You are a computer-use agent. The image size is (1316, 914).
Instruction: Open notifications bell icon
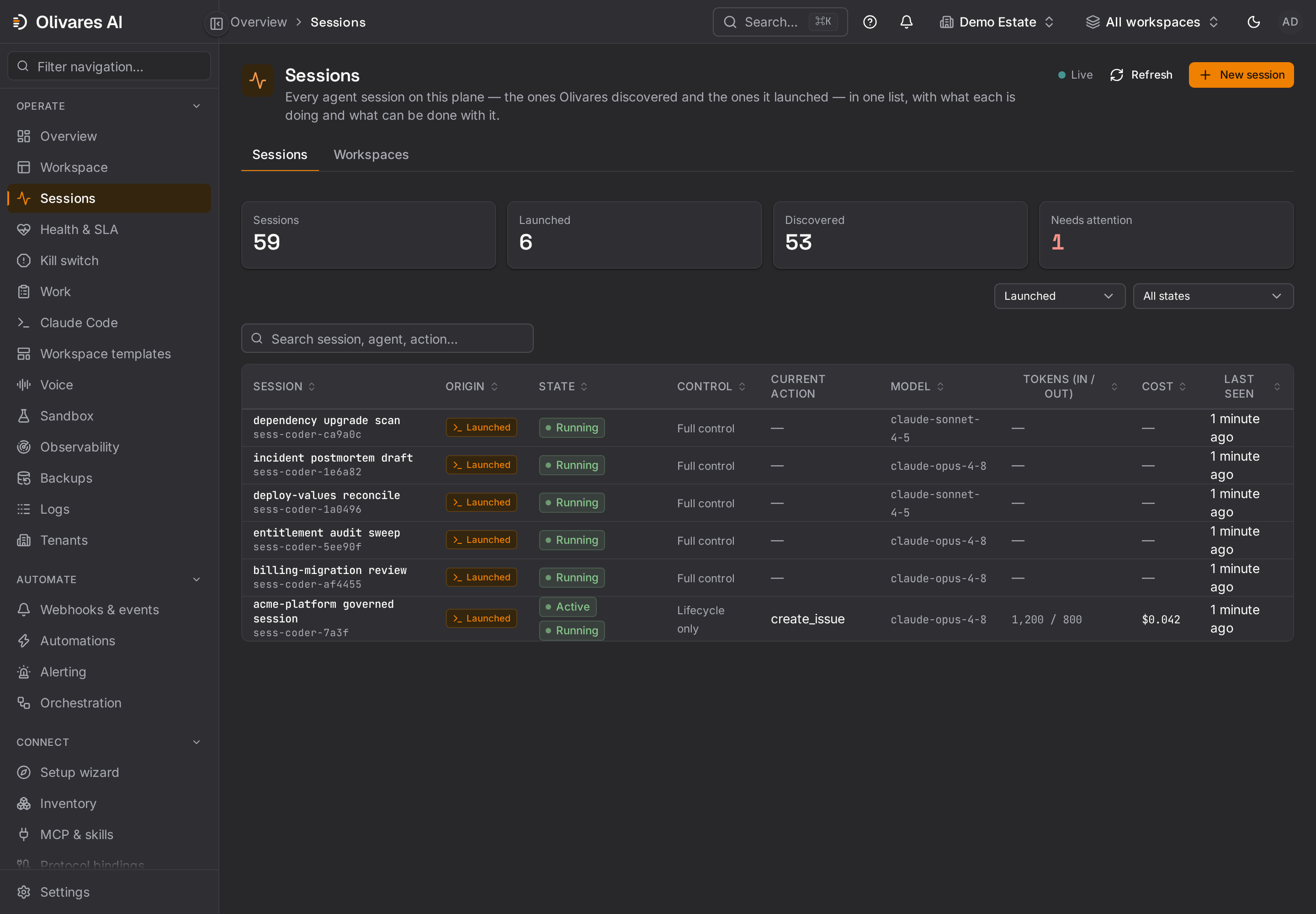pos(906,22)
